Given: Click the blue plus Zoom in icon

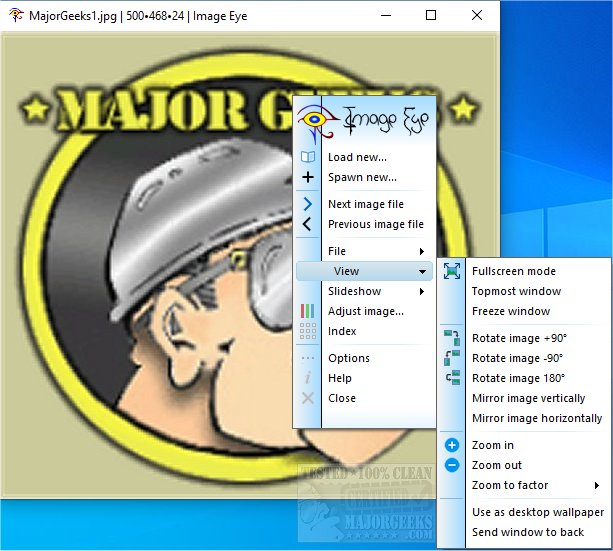Looking at the screenshot, I should click(x=452, y=445).
